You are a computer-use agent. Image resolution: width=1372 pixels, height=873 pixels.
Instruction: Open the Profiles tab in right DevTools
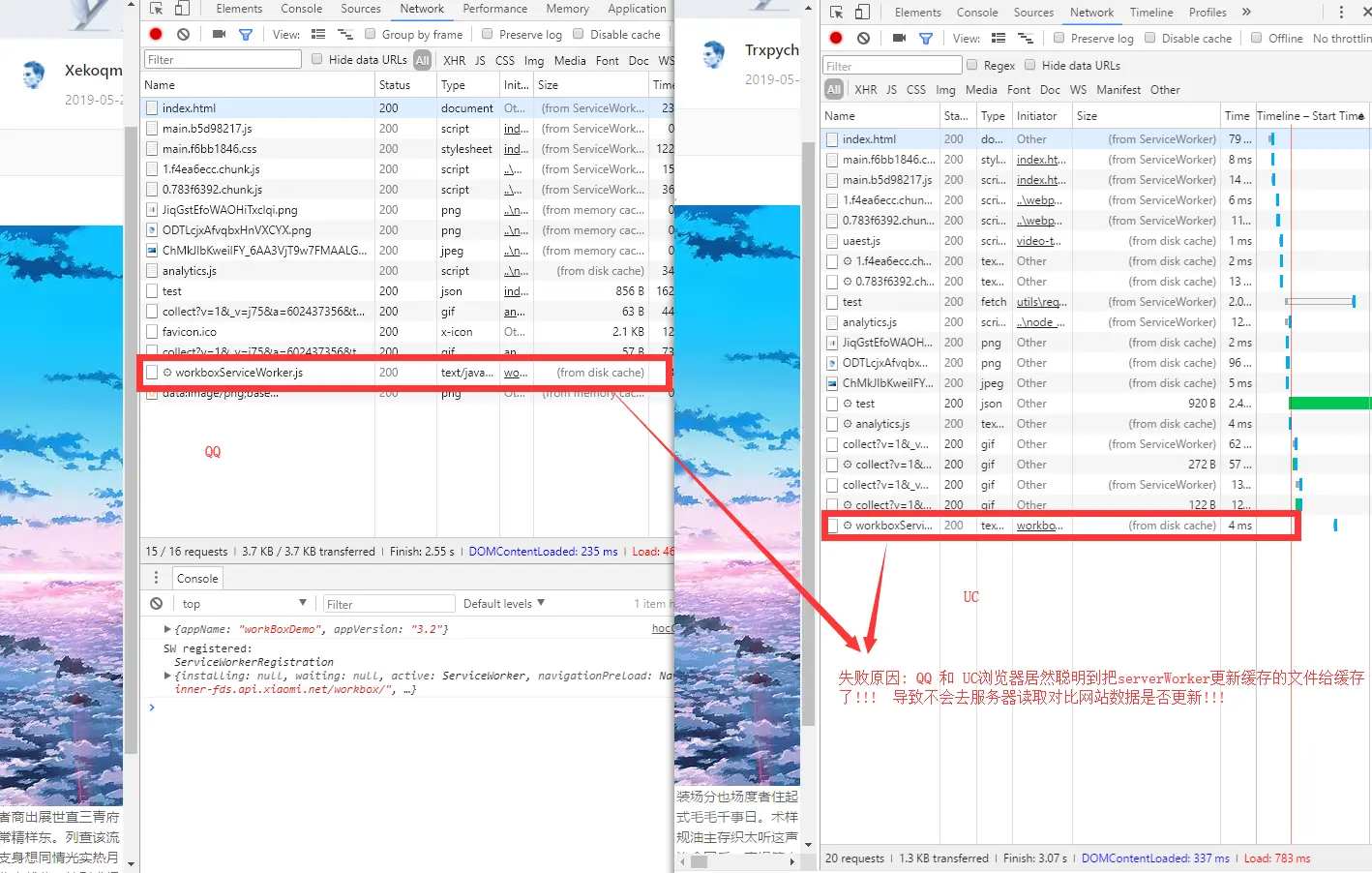click(x=1208, y=13)
